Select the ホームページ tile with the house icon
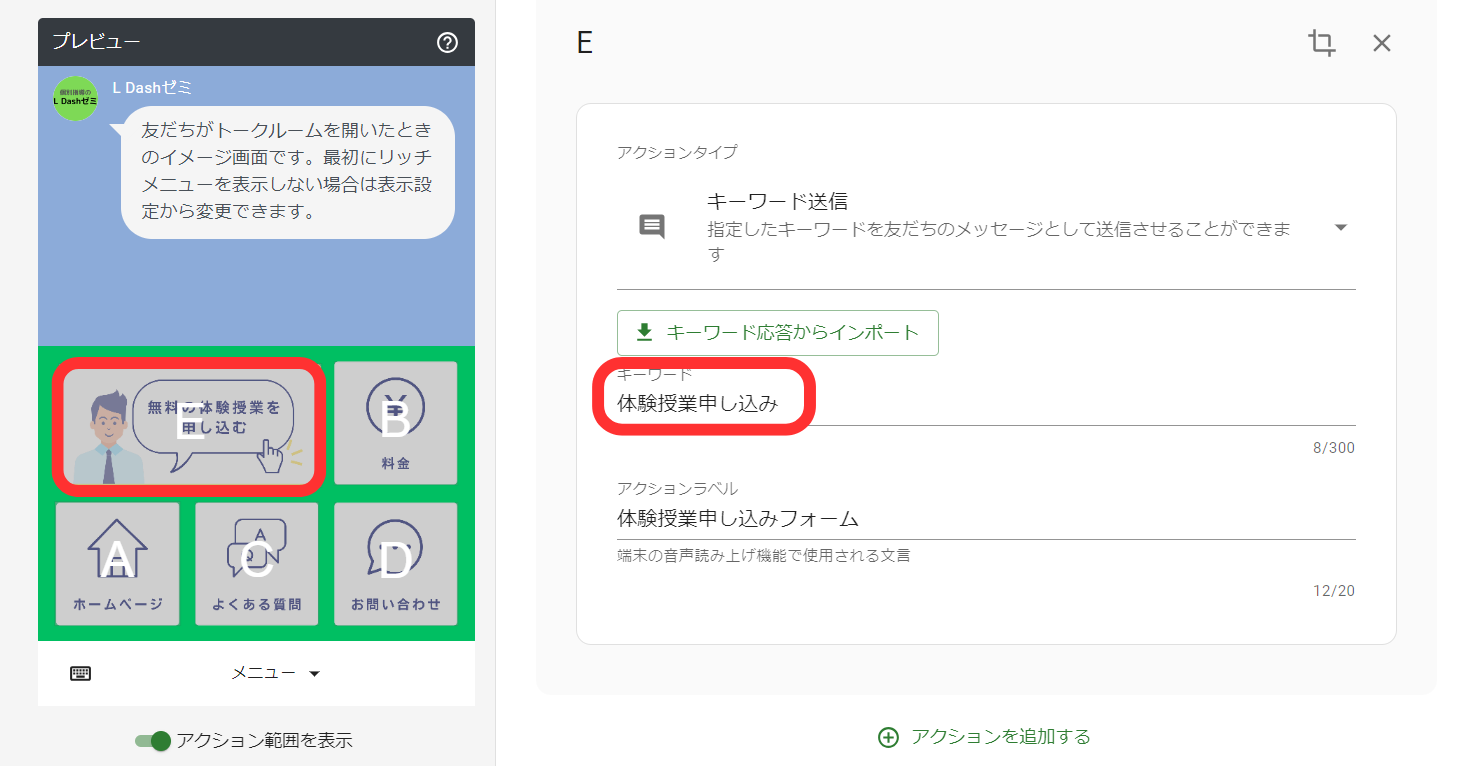The width and height of the screenshot is (1465, 766). click(117, 563)
